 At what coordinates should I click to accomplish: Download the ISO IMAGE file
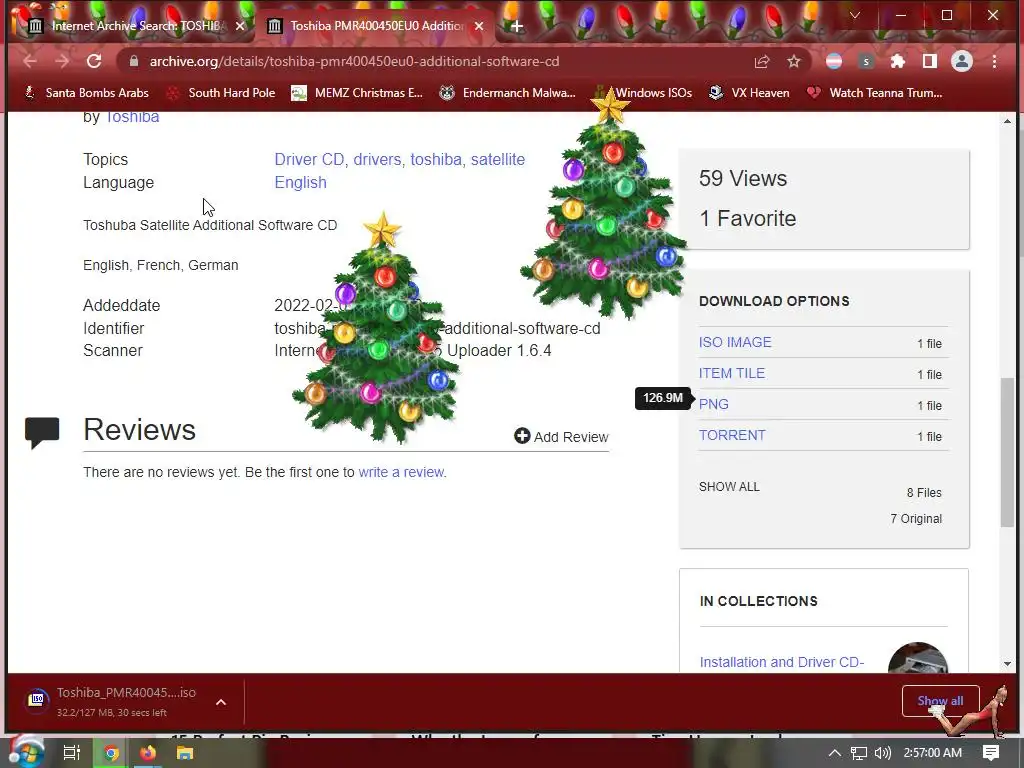(x=735, y=342)
